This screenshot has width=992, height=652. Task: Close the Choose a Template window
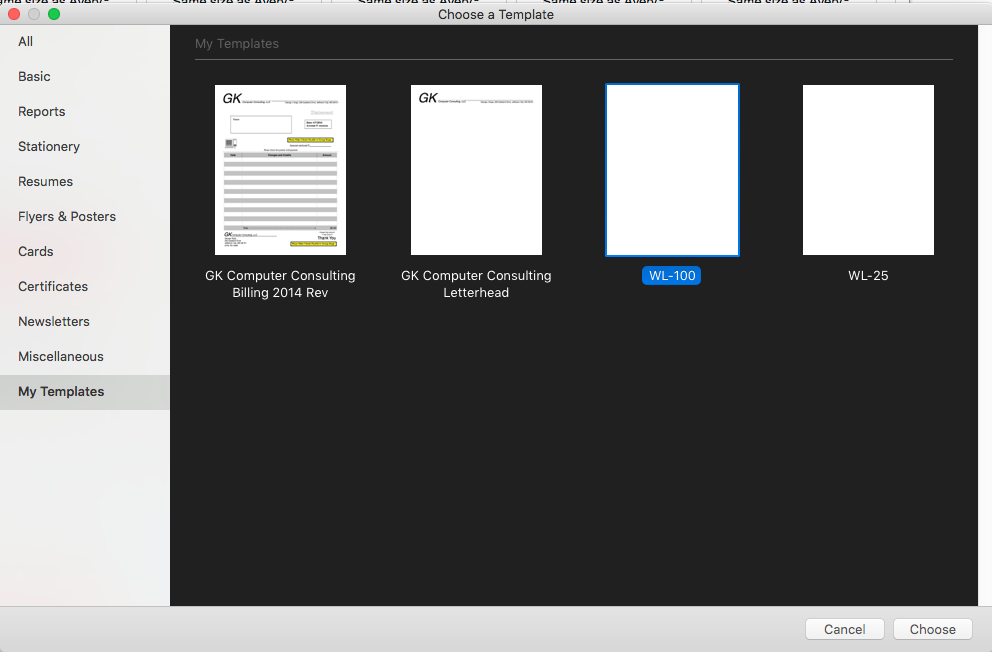(x=14, y=14)
